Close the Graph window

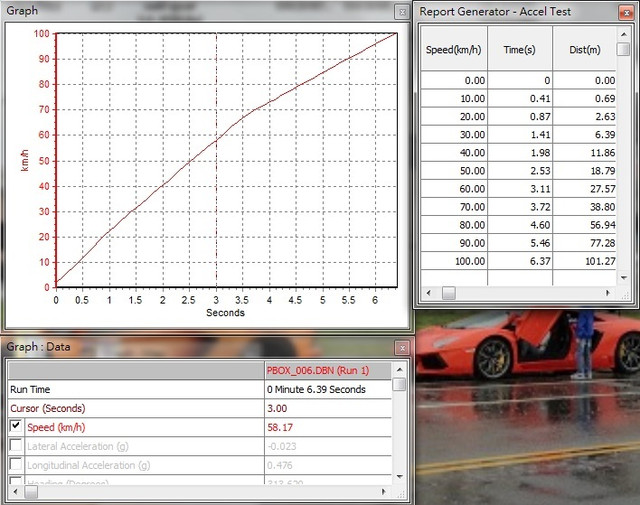(x=402, y=12)
